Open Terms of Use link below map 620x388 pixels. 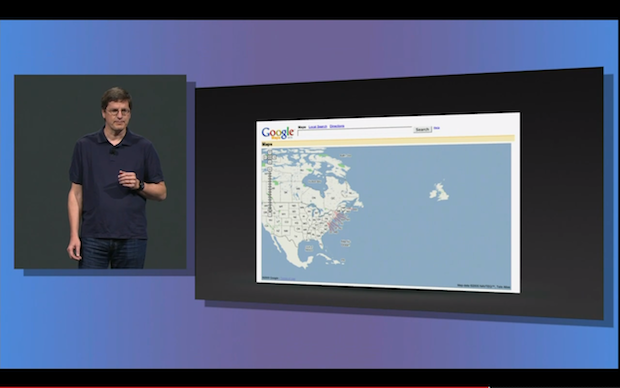[x=288, y=278]
